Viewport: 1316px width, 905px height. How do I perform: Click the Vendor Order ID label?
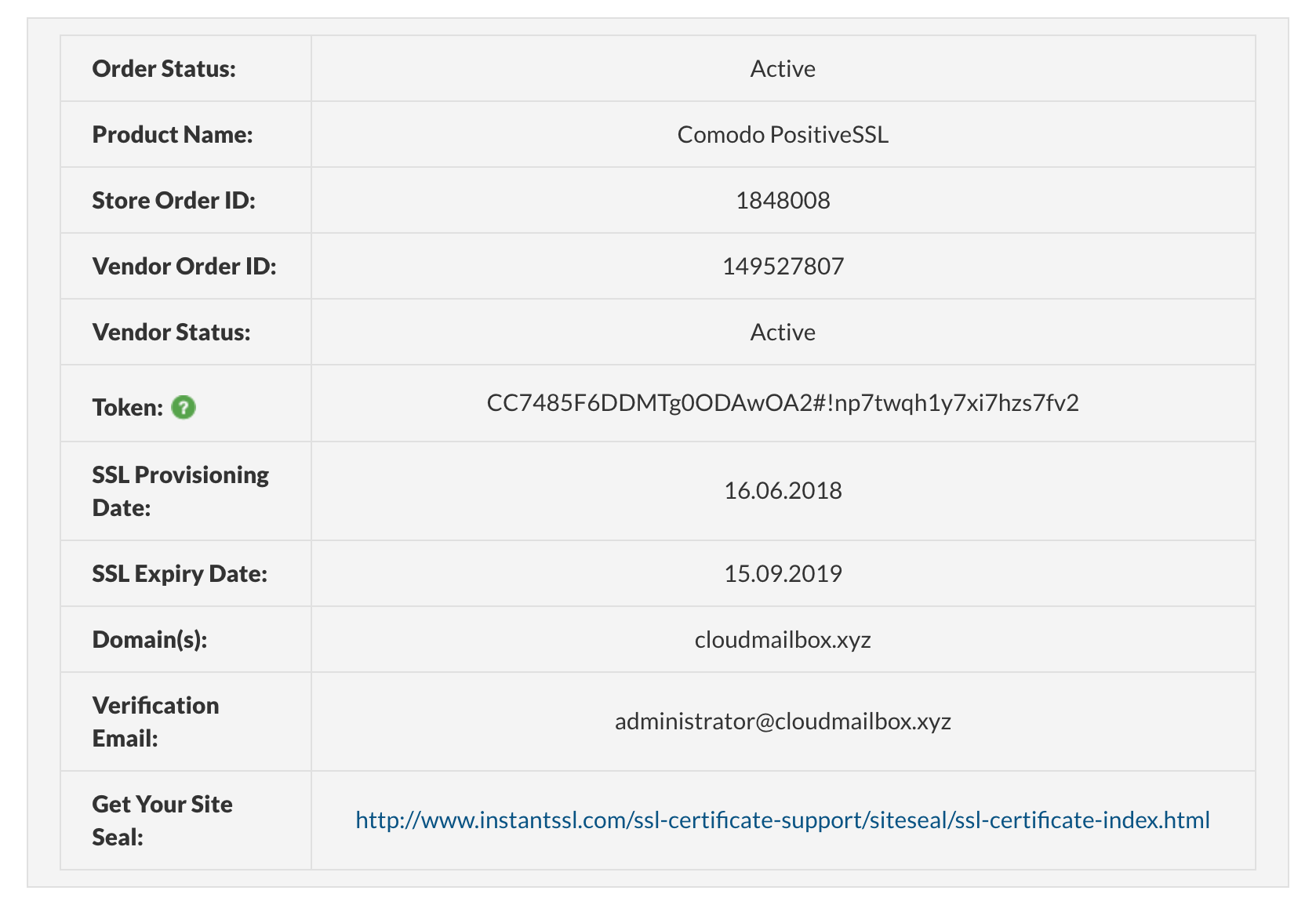click(x=184, y=267)
